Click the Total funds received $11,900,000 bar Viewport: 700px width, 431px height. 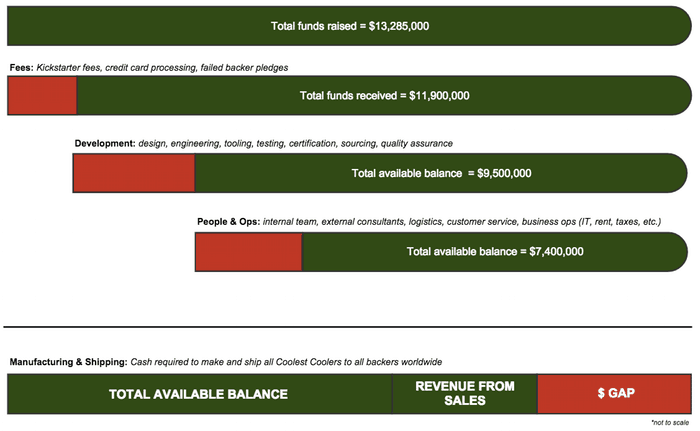384,96
